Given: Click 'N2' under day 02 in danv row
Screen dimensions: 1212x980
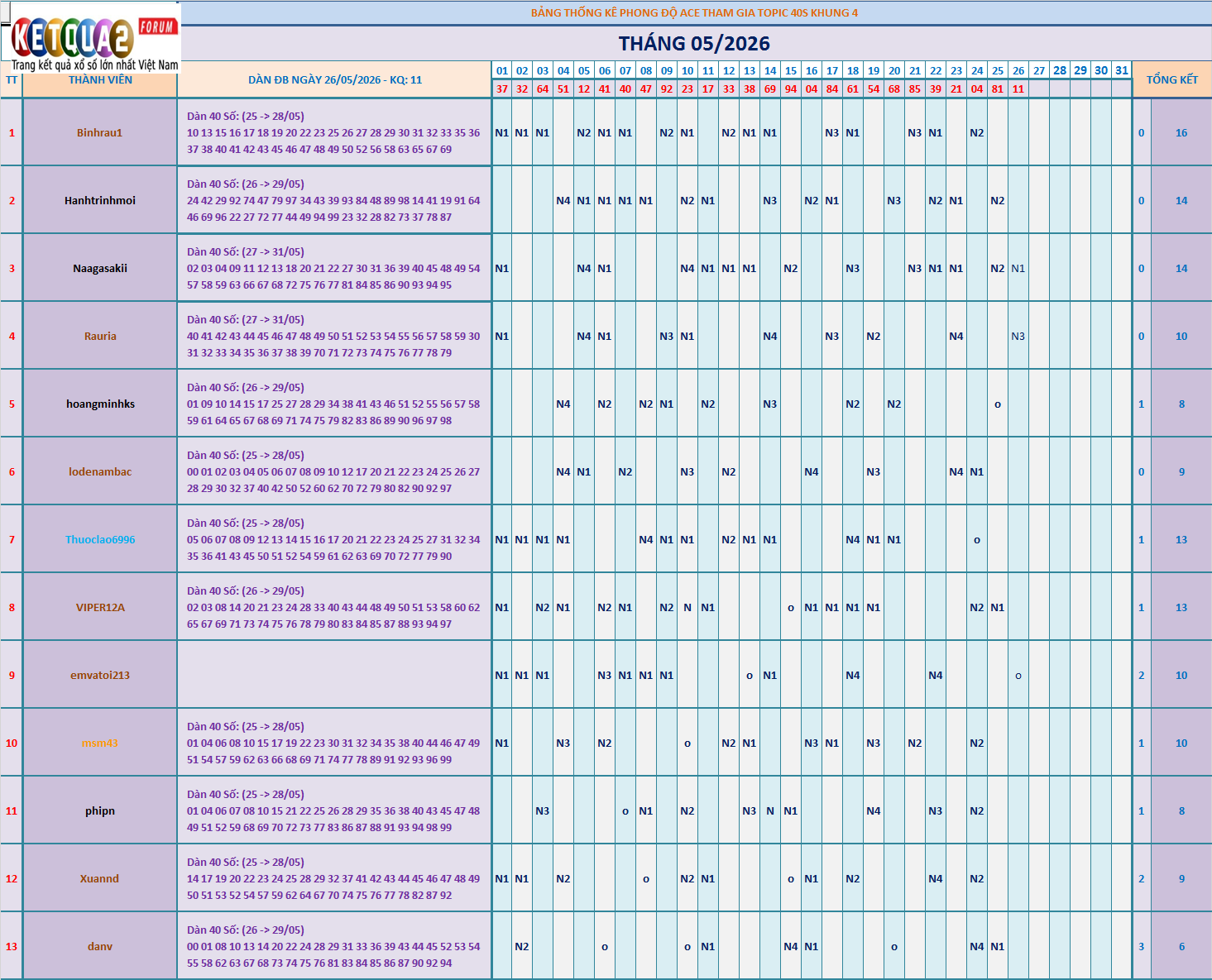Looking at the screenshot, I should 522,946.
